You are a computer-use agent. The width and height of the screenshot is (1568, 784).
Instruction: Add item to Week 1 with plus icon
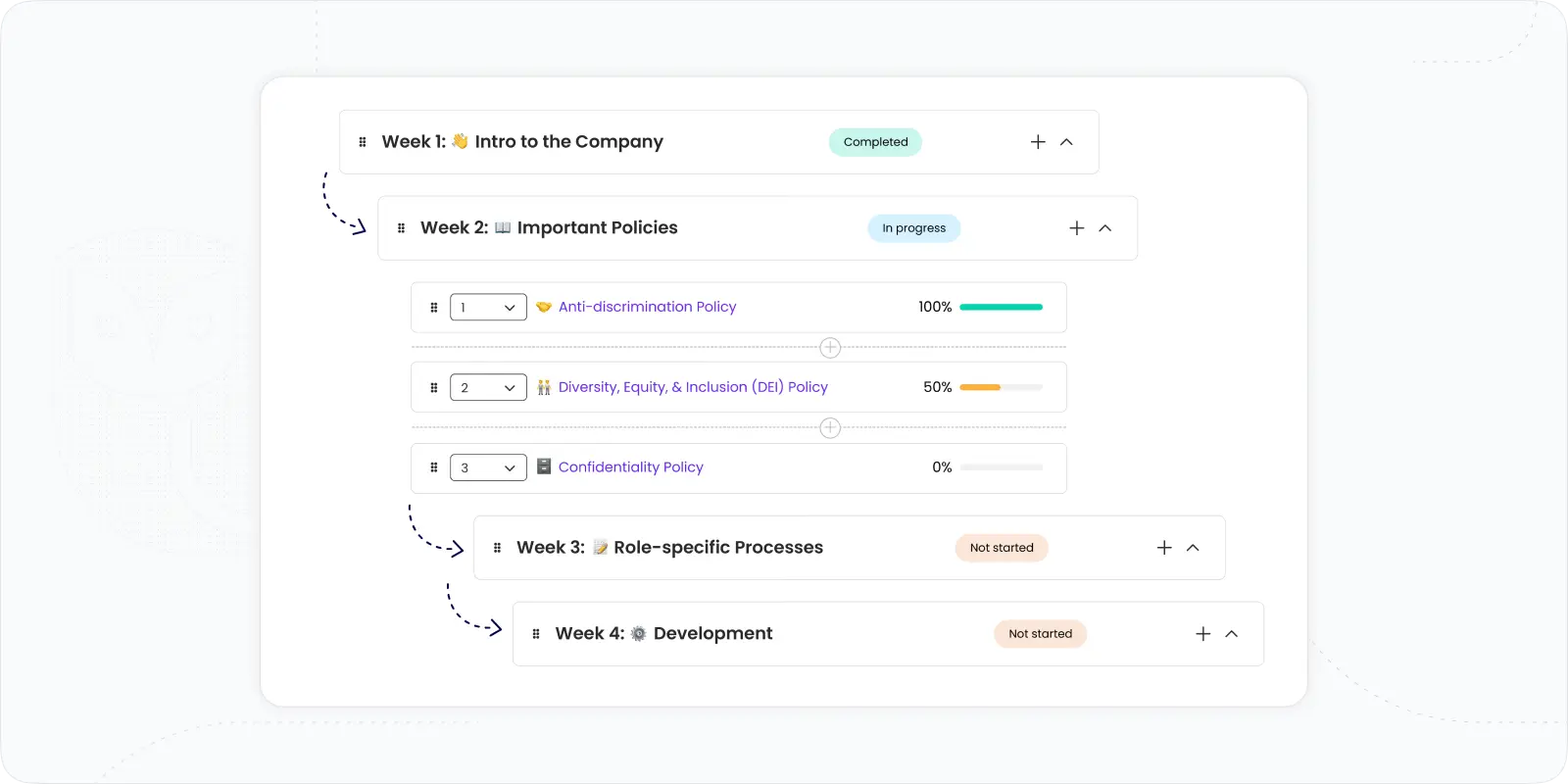point(1038,142)
